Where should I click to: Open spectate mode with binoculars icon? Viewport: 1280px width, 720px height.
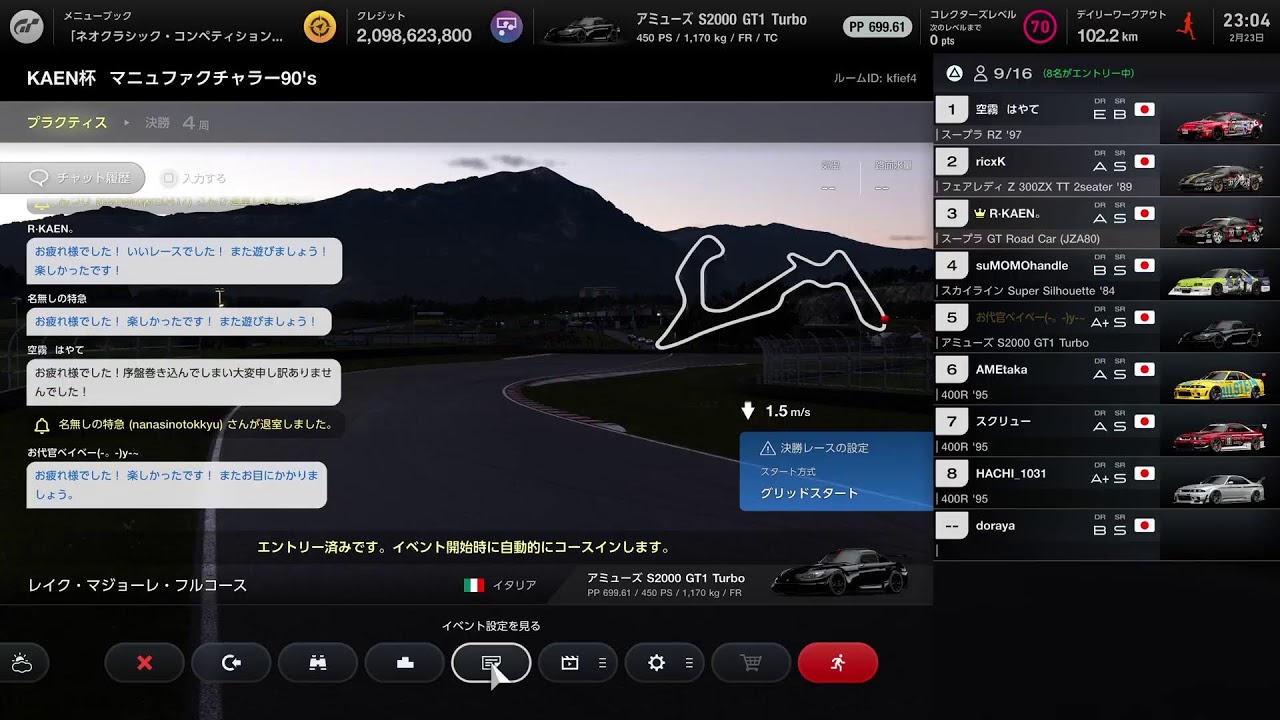click(318, 663)
